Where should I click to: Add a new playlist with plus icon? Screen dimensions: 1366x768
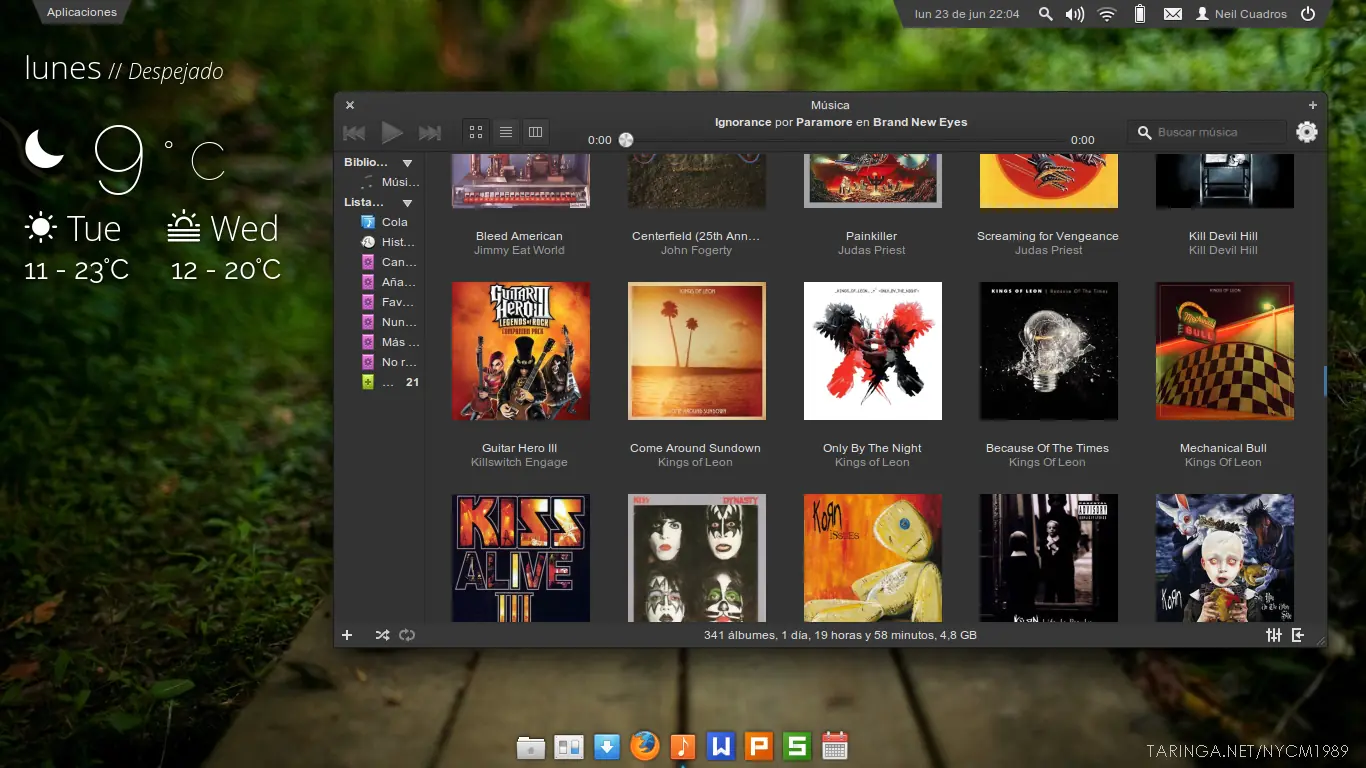point(347,635)
